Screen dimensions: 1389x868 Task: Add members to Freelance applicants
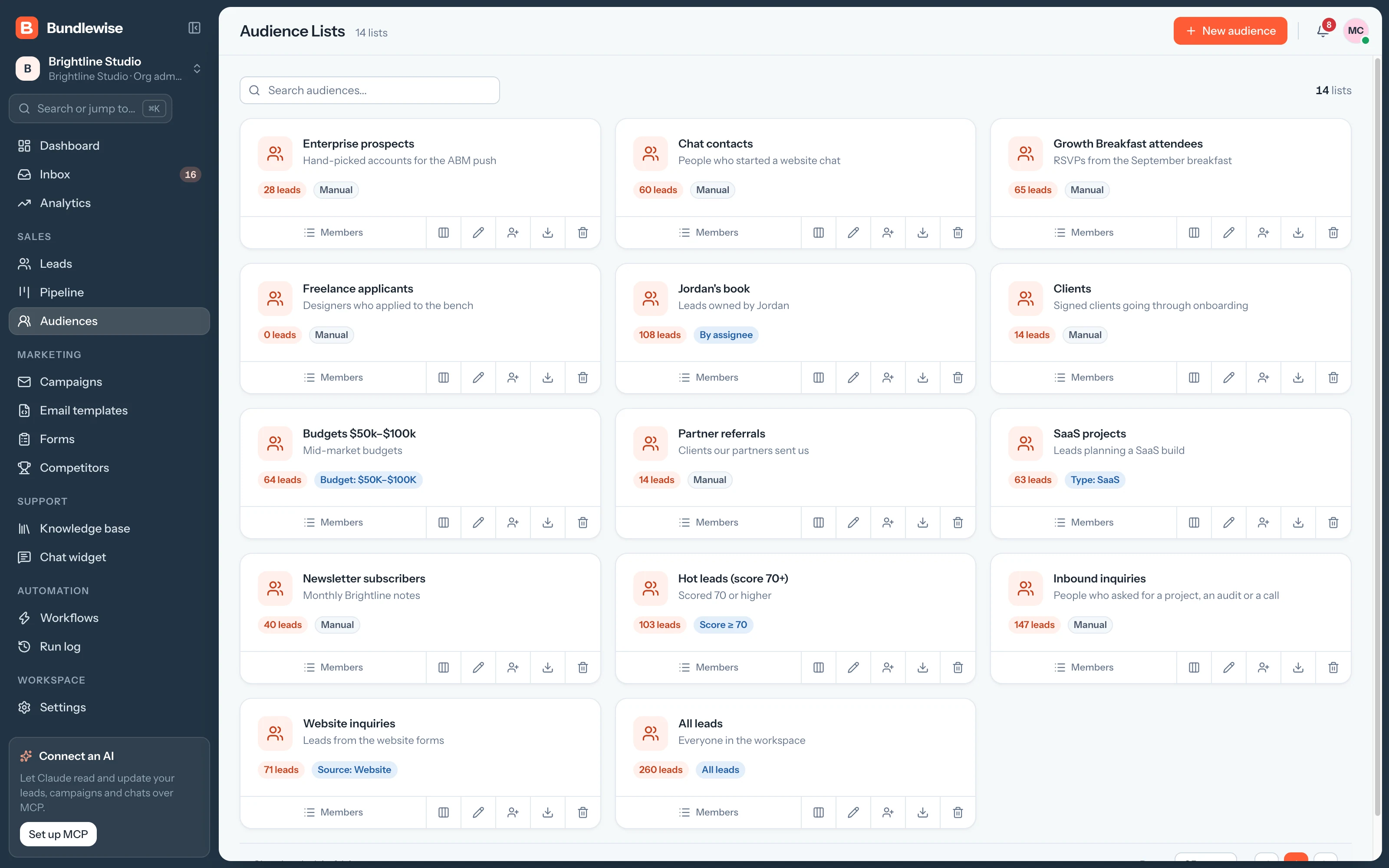click(513, 377)
